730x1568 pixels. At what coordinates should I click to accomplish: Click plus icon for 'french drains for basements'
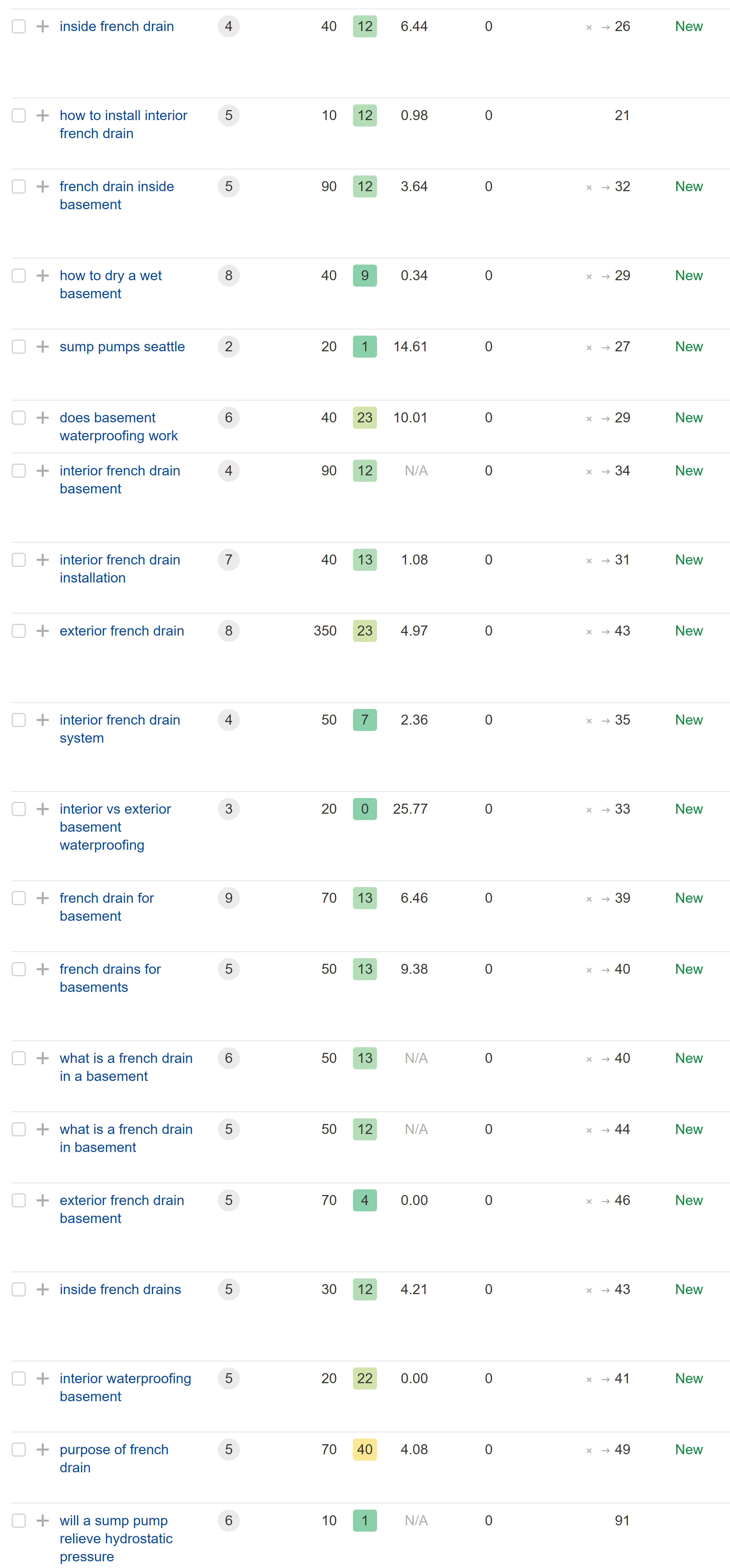[x=43, y=969]
